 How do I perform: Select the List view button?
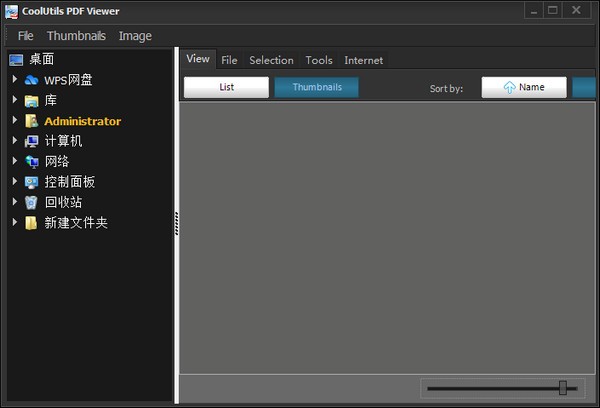[x=227, y=87]
